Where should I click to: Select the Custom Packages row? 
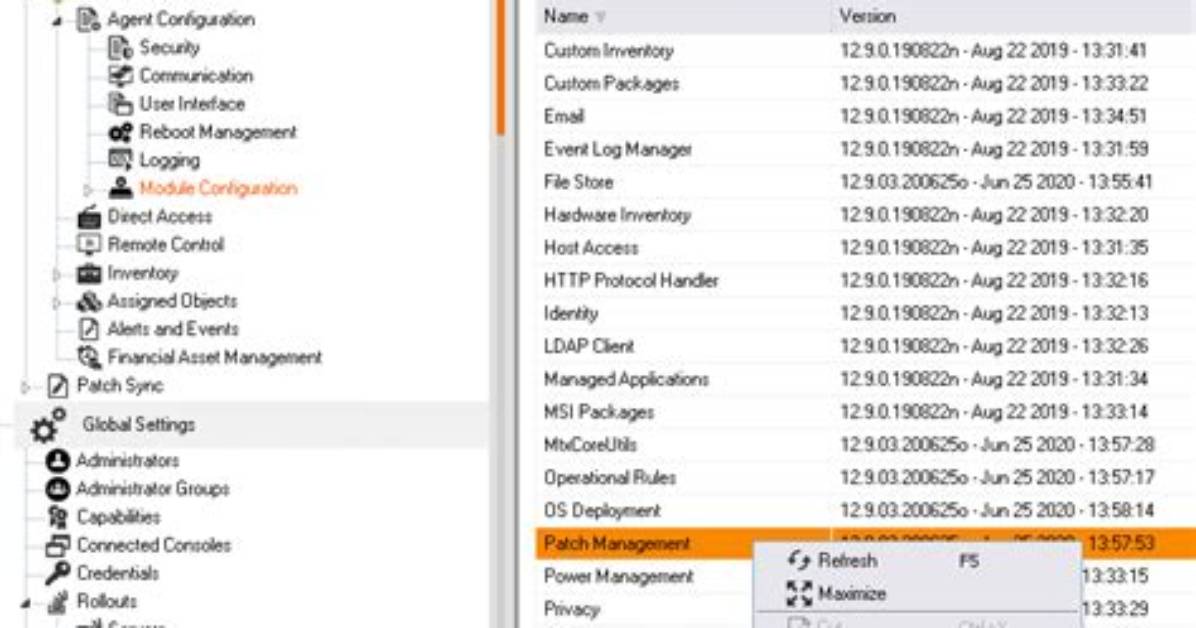(866, 83)
